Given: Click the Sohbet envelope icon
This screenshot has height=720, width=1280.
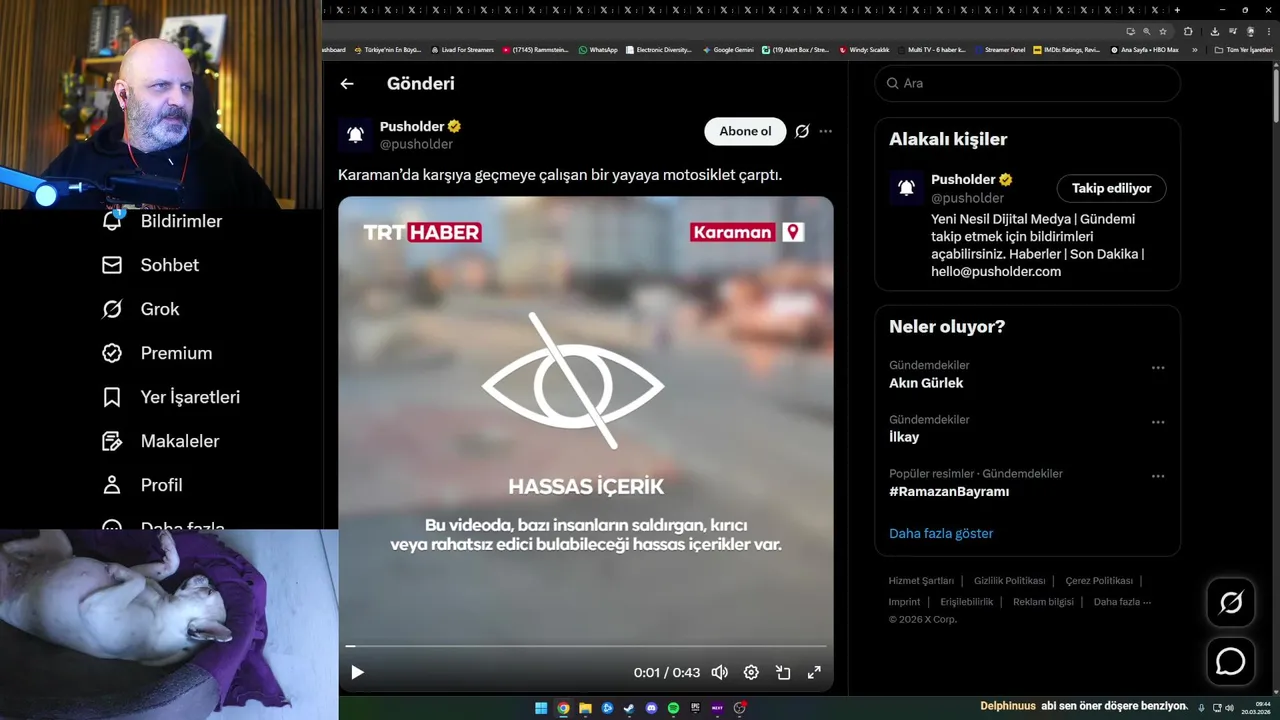Looking at the screenshot, I should pos(112,265).
